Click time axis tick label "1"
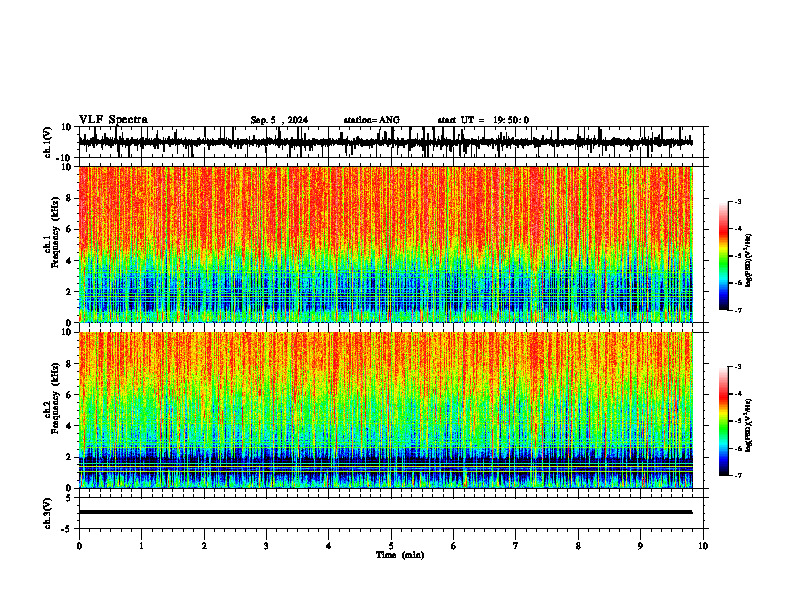This screenshot has width=792, height=612. 141,546
